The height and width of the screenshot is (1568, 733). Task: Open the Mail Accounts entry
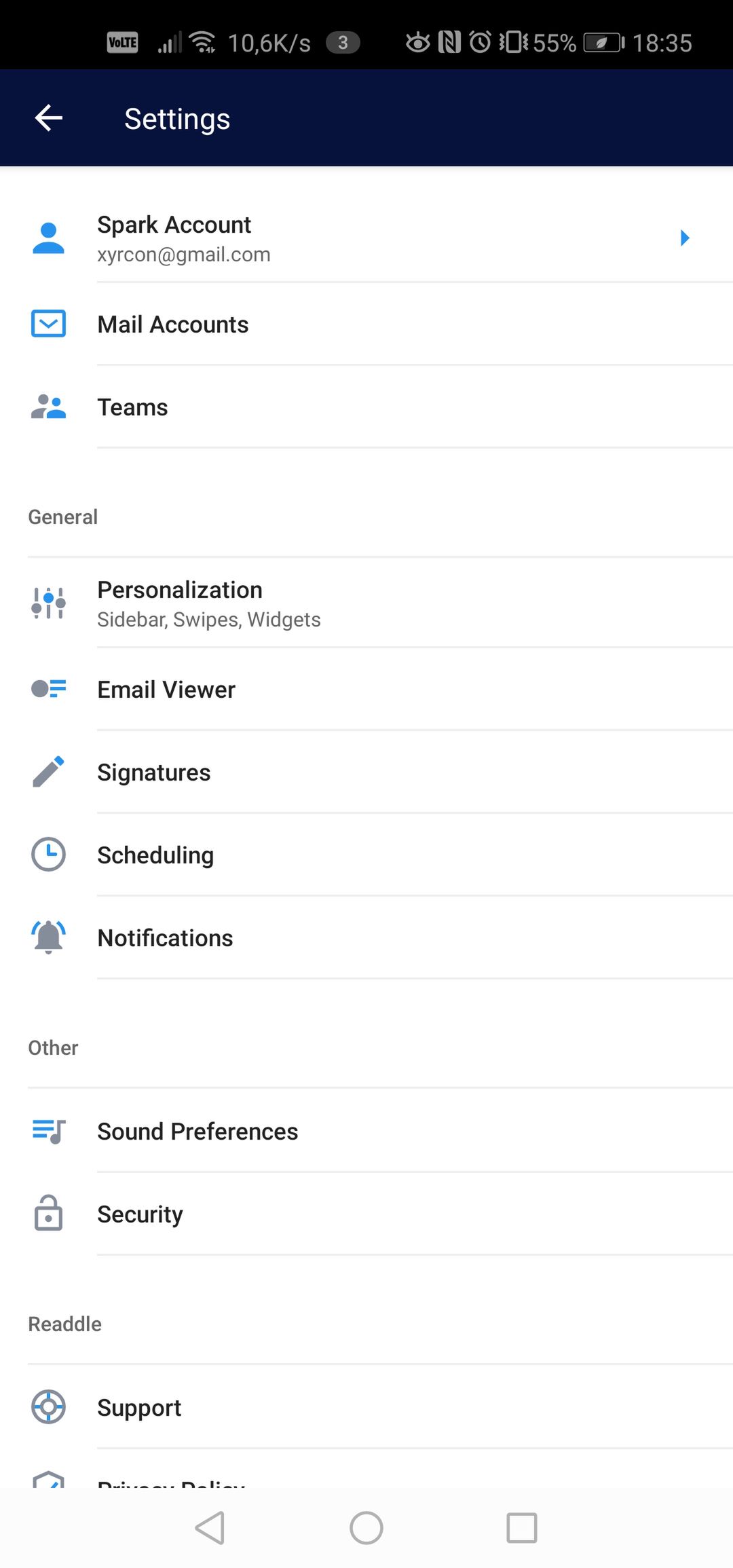(366, 324)
